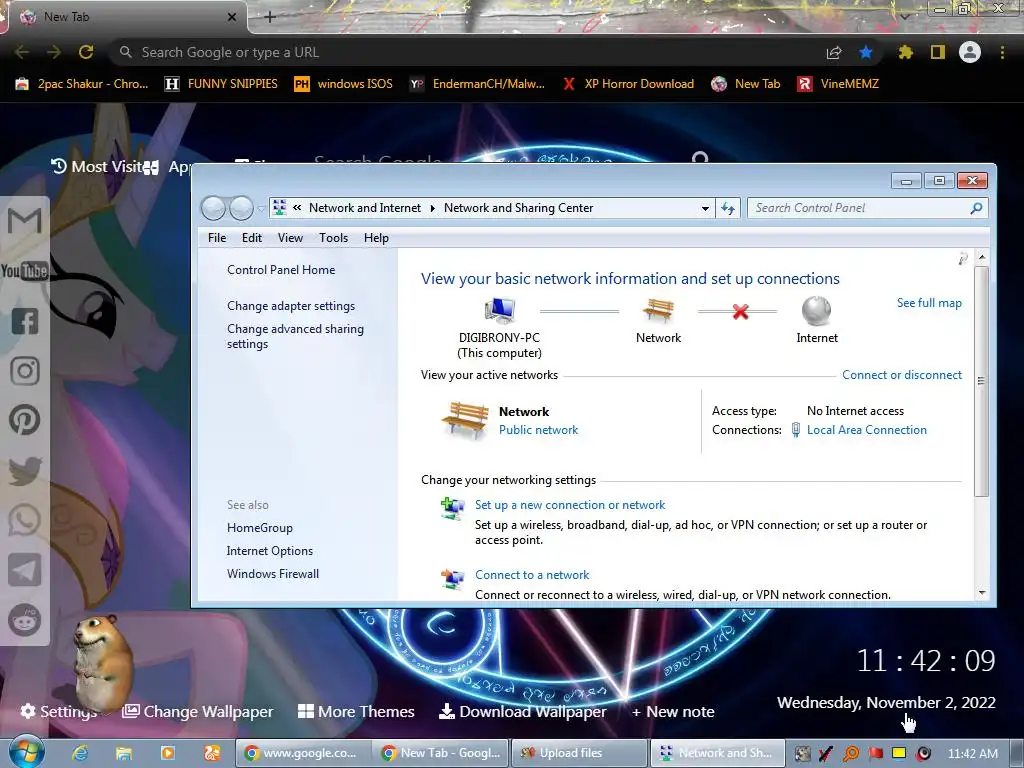This screenshot has height=768, width=1024.
Task: Open WhatsApp shortcut in sidebar
Action: pyautogui.click(x=25, y=520)
